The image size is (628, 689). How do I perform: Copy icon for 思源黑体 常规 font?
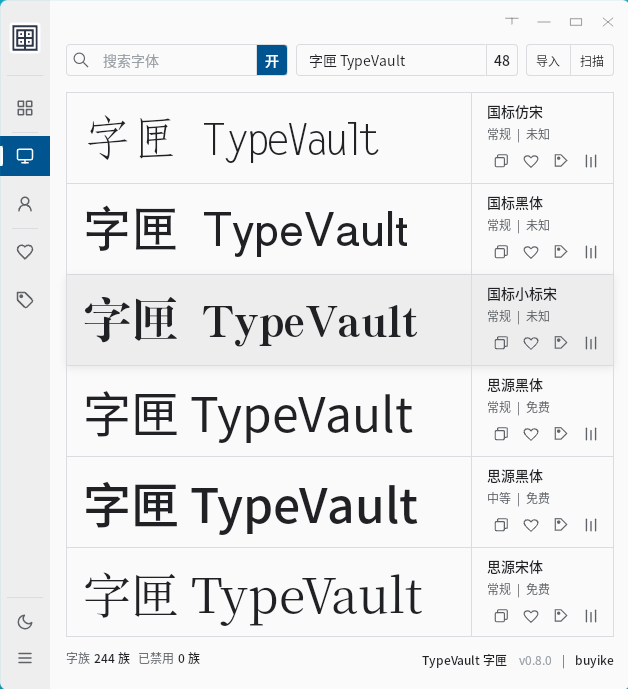(x=501, y=434)
